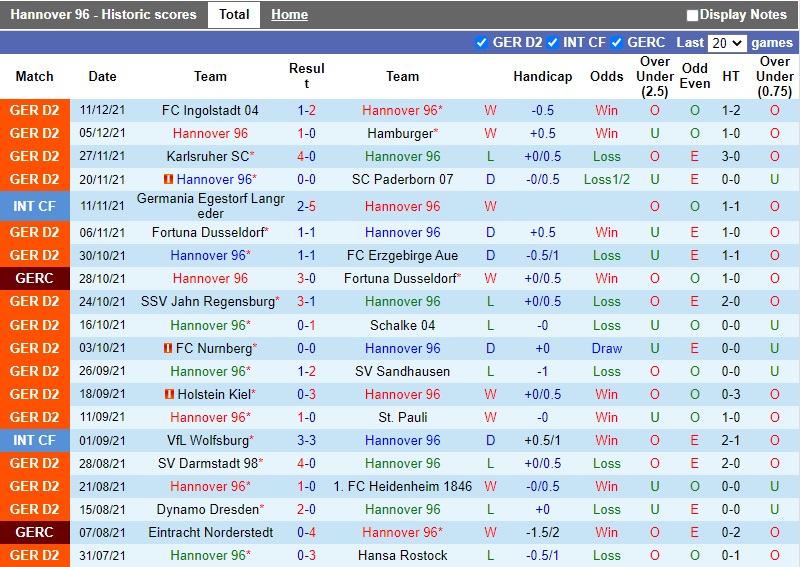Click the 2-5 result for Germania Egestorf match
Image resolution: width=800 pixels, height=567 pixels.
click(307, 206)
